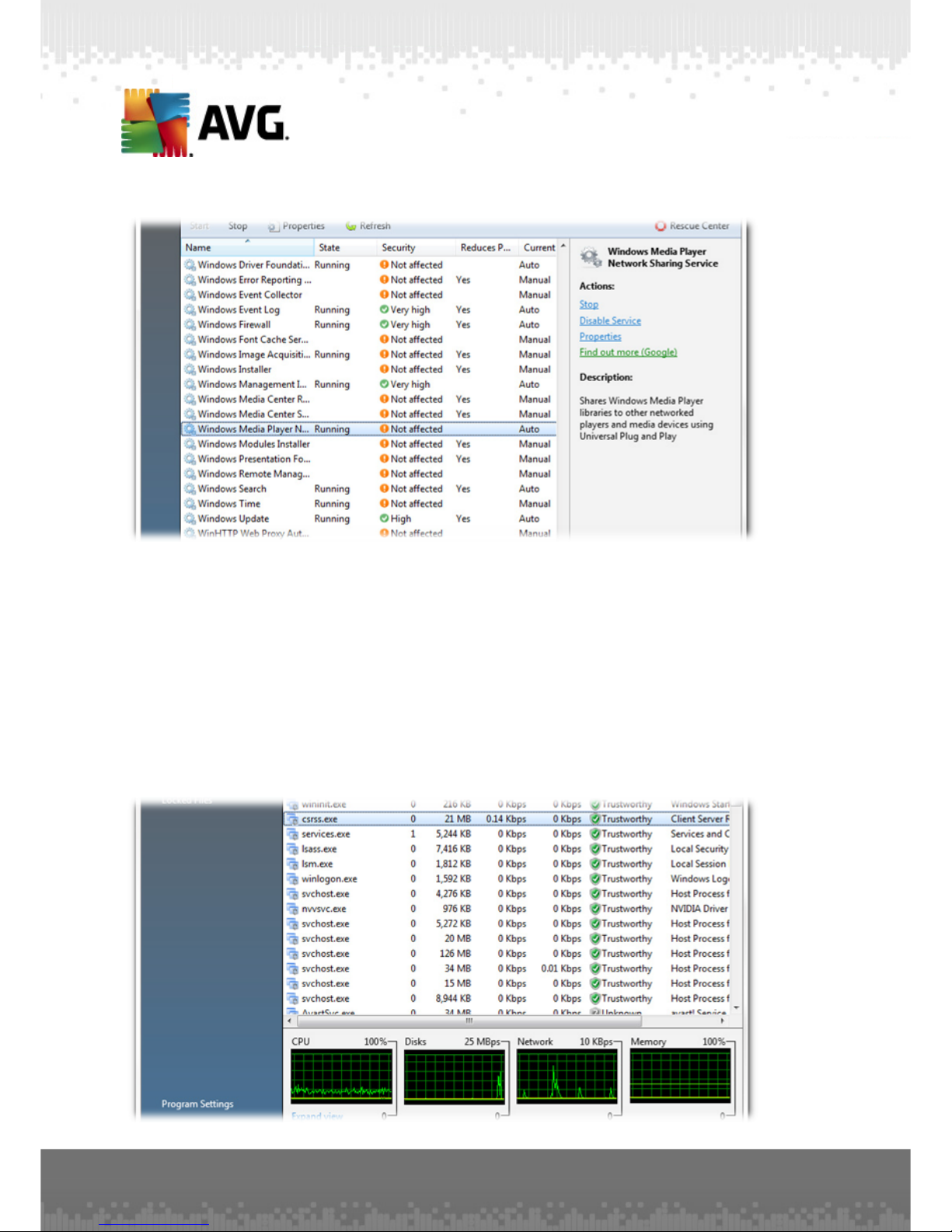Screen dimensions: 952x1232
Task: Click the Current column header
Action: point(539,248)
